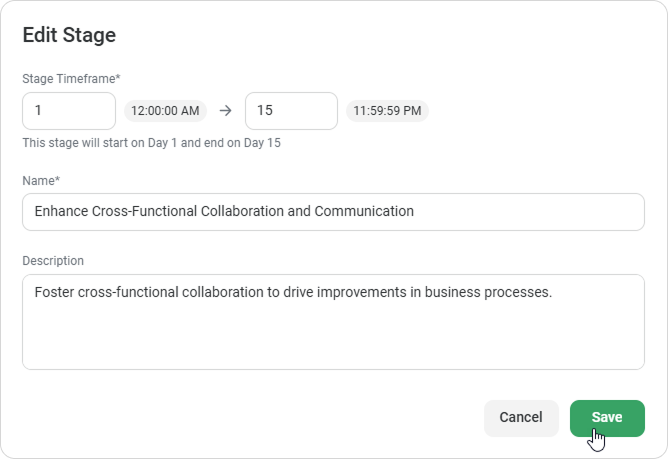Viewport: 668px width, 459px height.
Task: Focus the end day field showing 15
Action: 291,111
